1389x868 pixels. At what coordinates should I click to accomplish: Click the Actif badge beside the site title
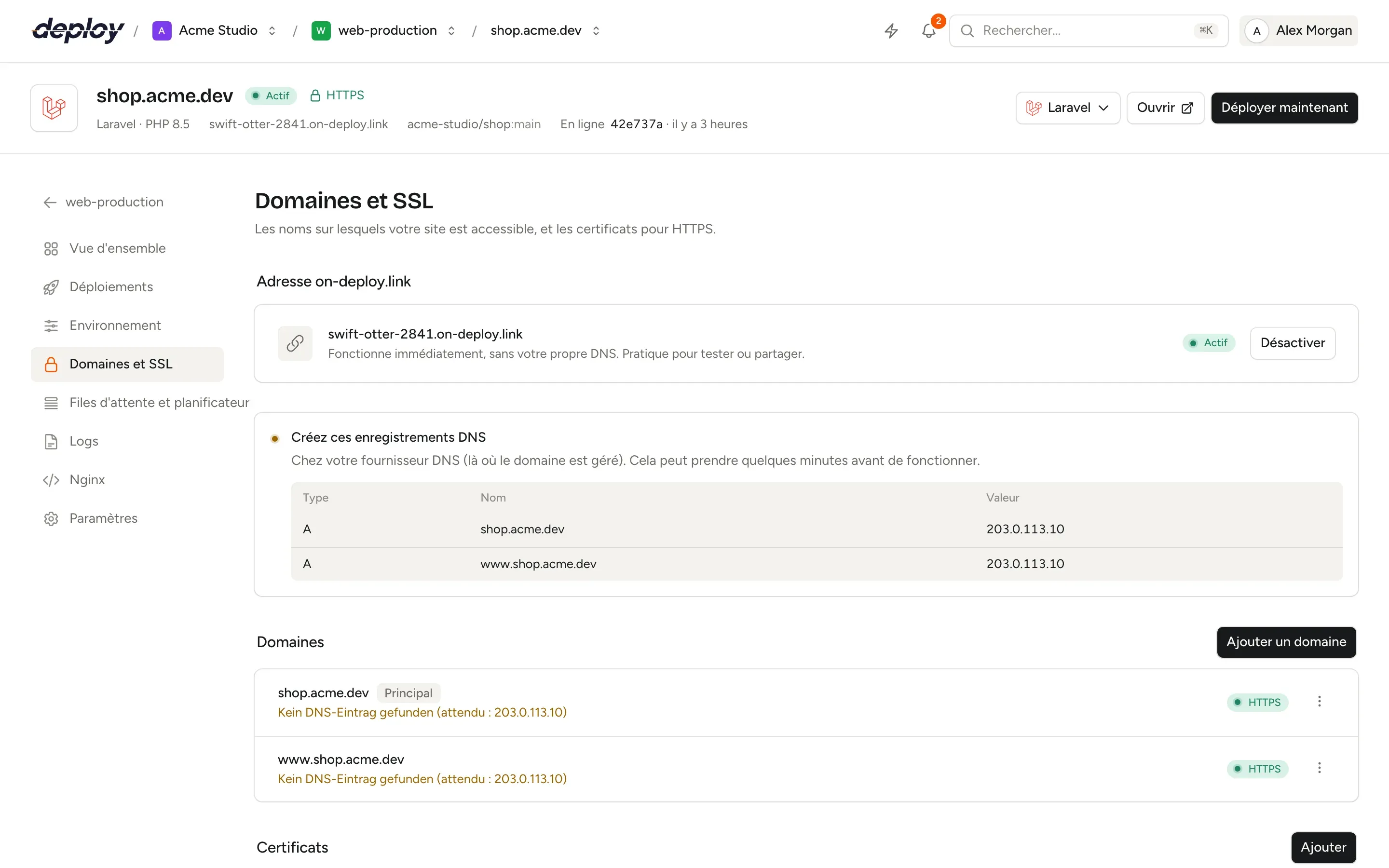coord(271,96)
